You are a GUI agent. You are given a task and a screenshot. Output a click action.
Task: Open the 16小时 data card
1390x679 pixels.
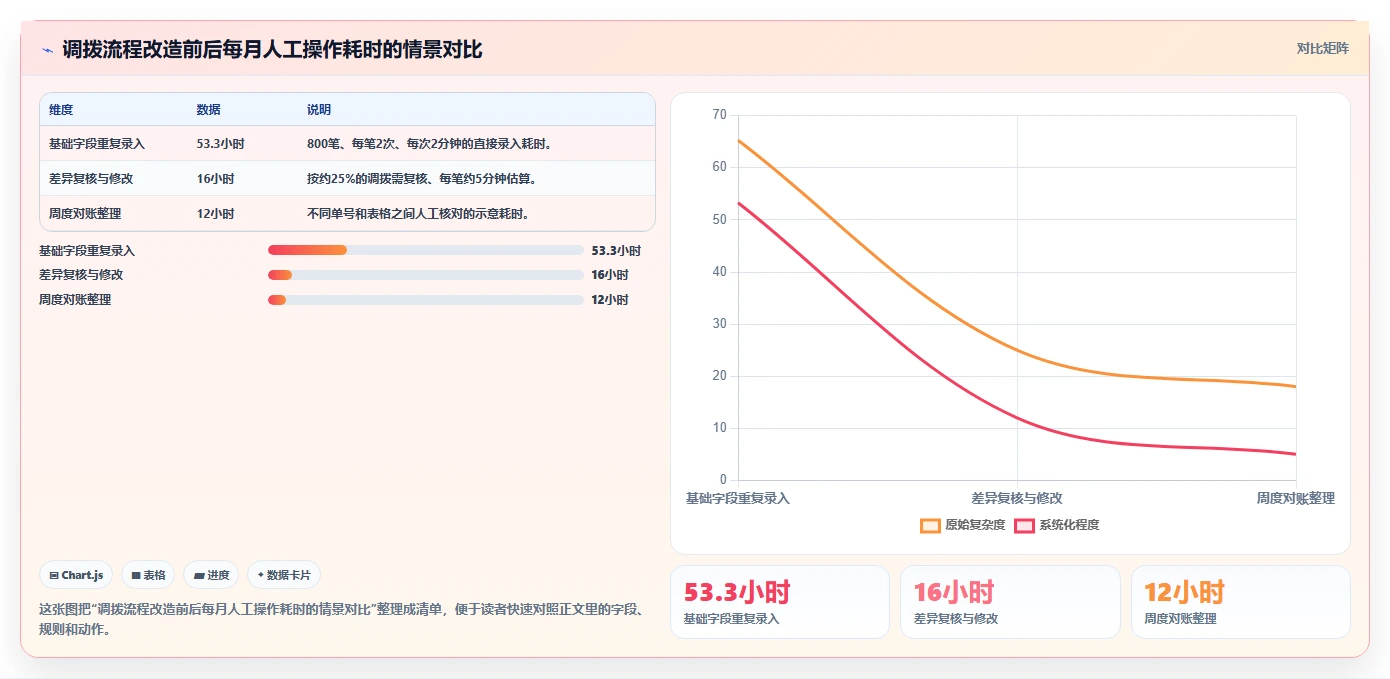click(x=1010, y=602)
